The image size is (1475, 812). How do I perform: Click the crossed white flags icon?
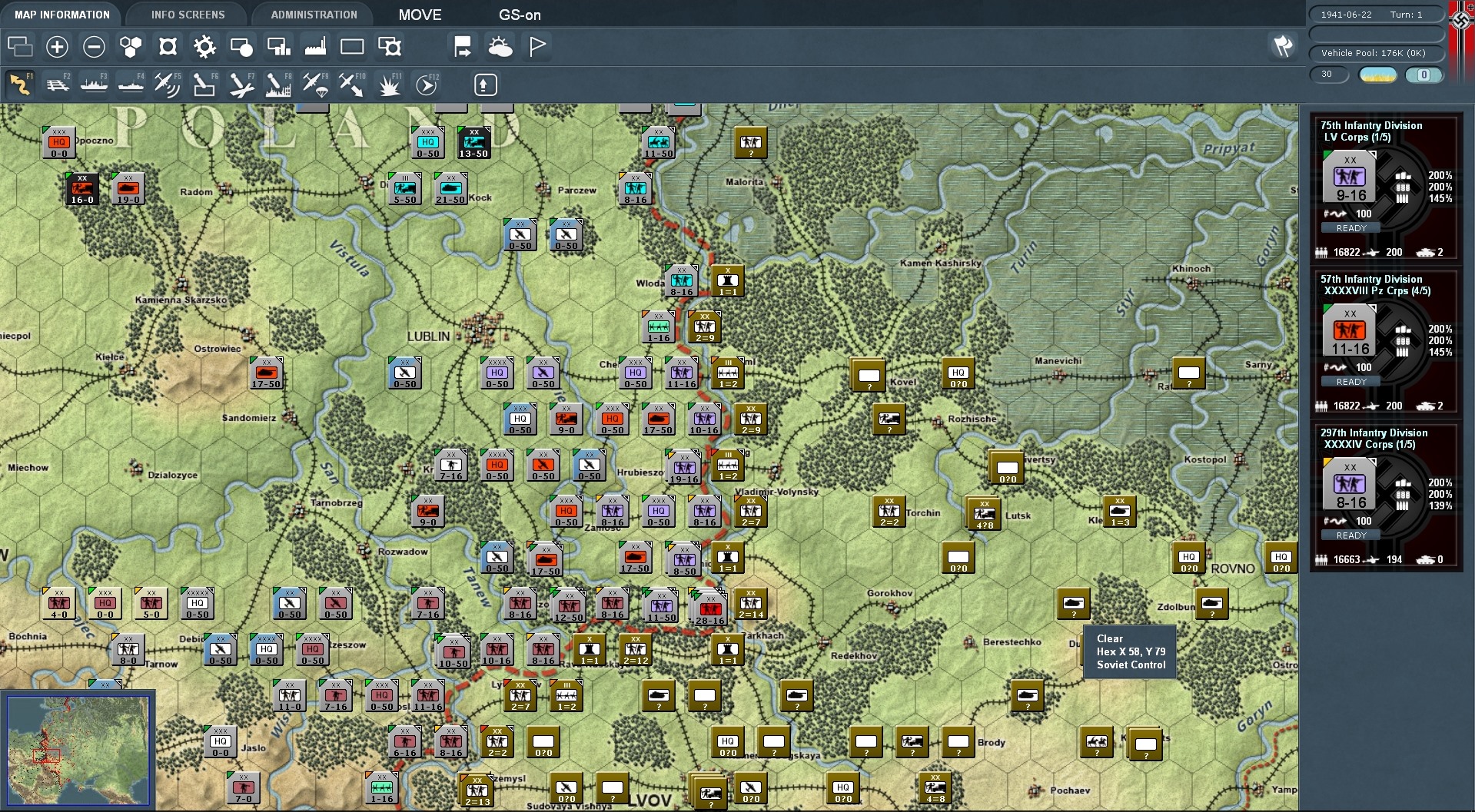(1283, 46)
